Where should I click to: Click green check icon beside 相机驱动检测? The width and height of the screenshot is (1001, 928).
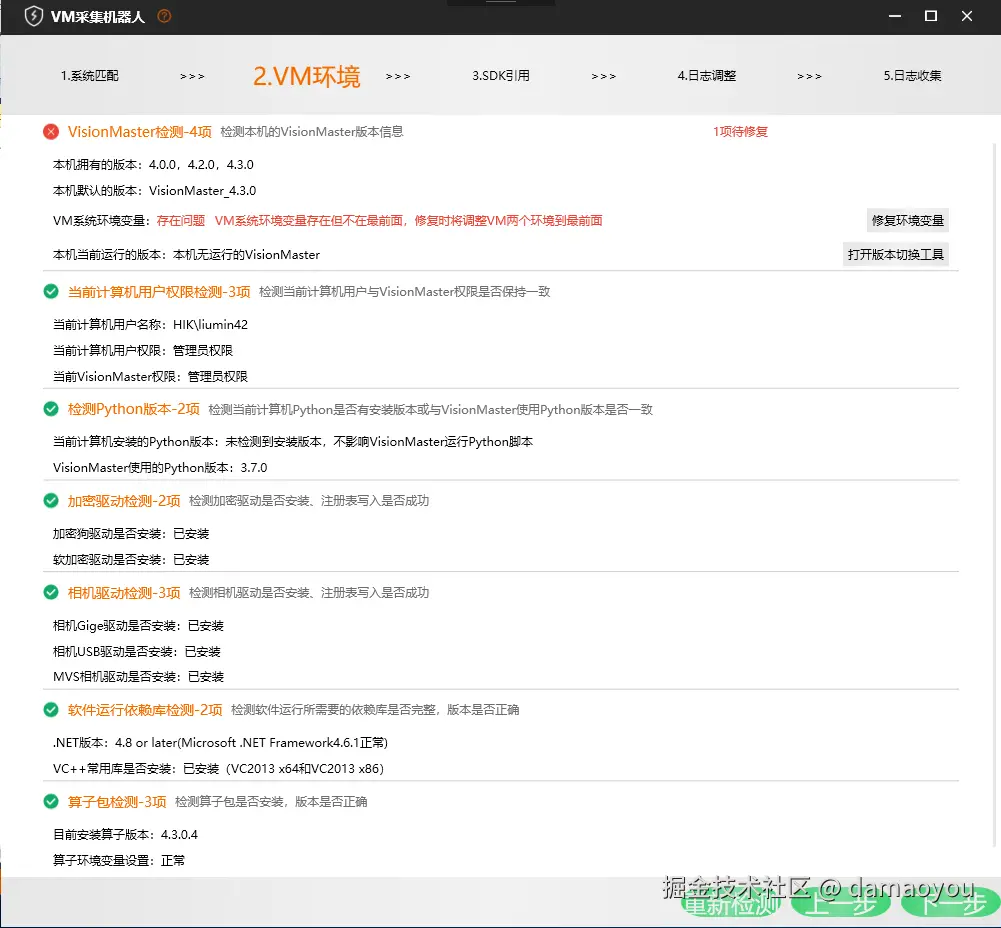click(51, 593)
